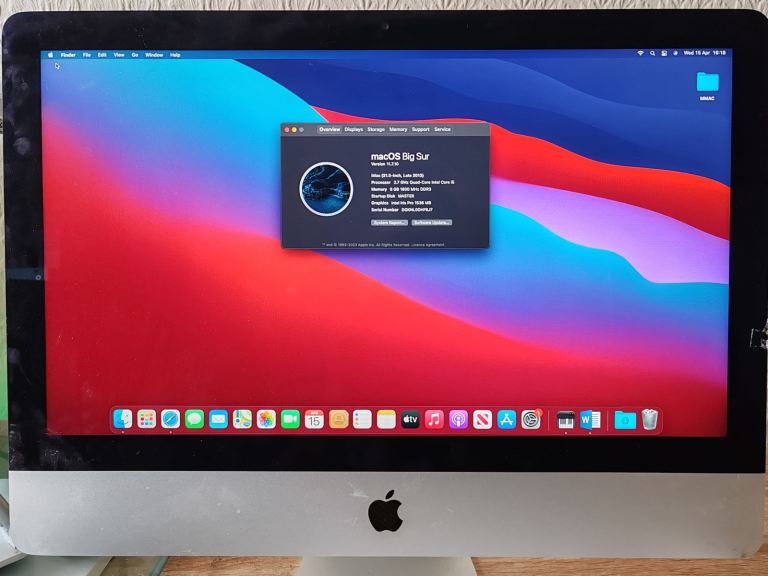Switch to the Storage tab
This screenshot has height=576, width=768.
376,129
